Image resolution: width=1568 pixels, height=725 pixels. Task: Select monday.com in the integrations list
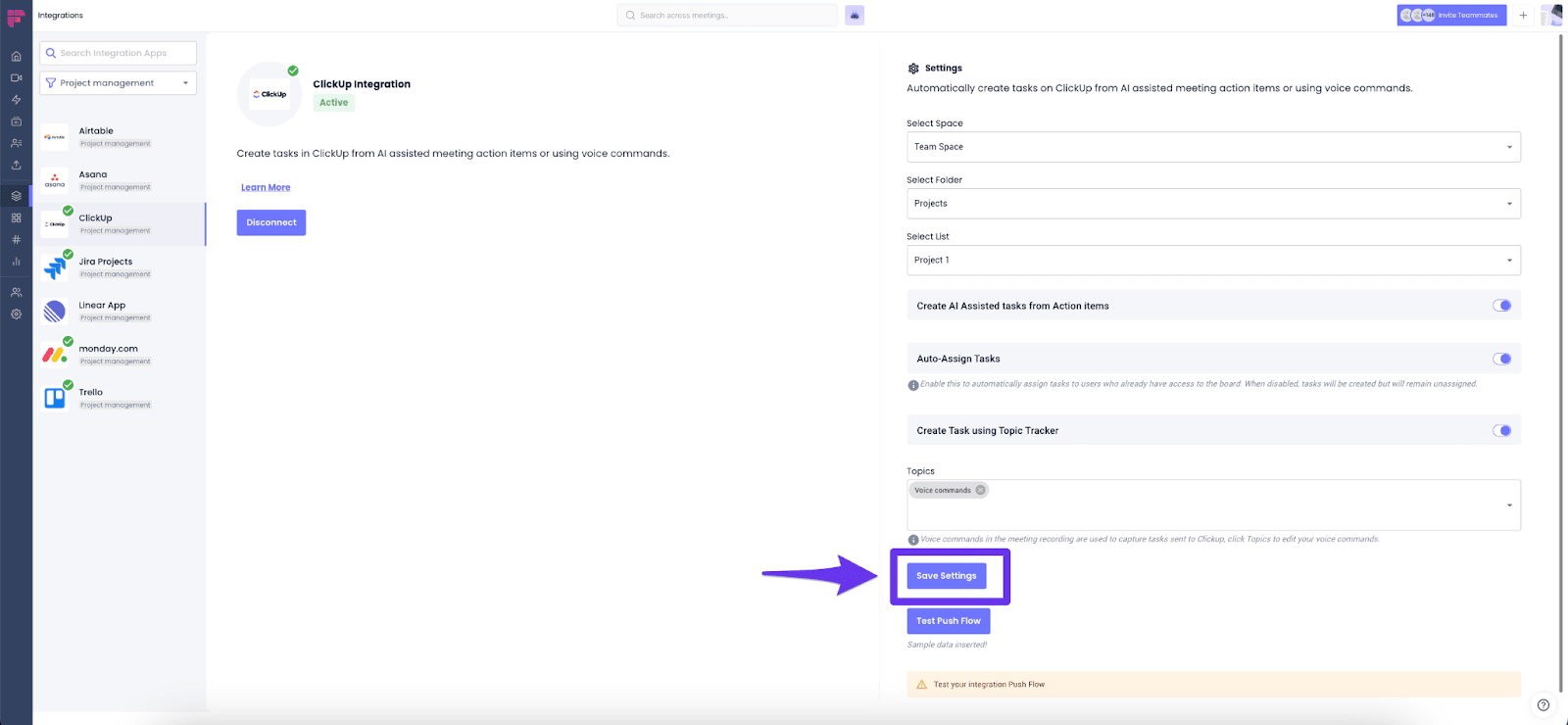pos(120,355)
